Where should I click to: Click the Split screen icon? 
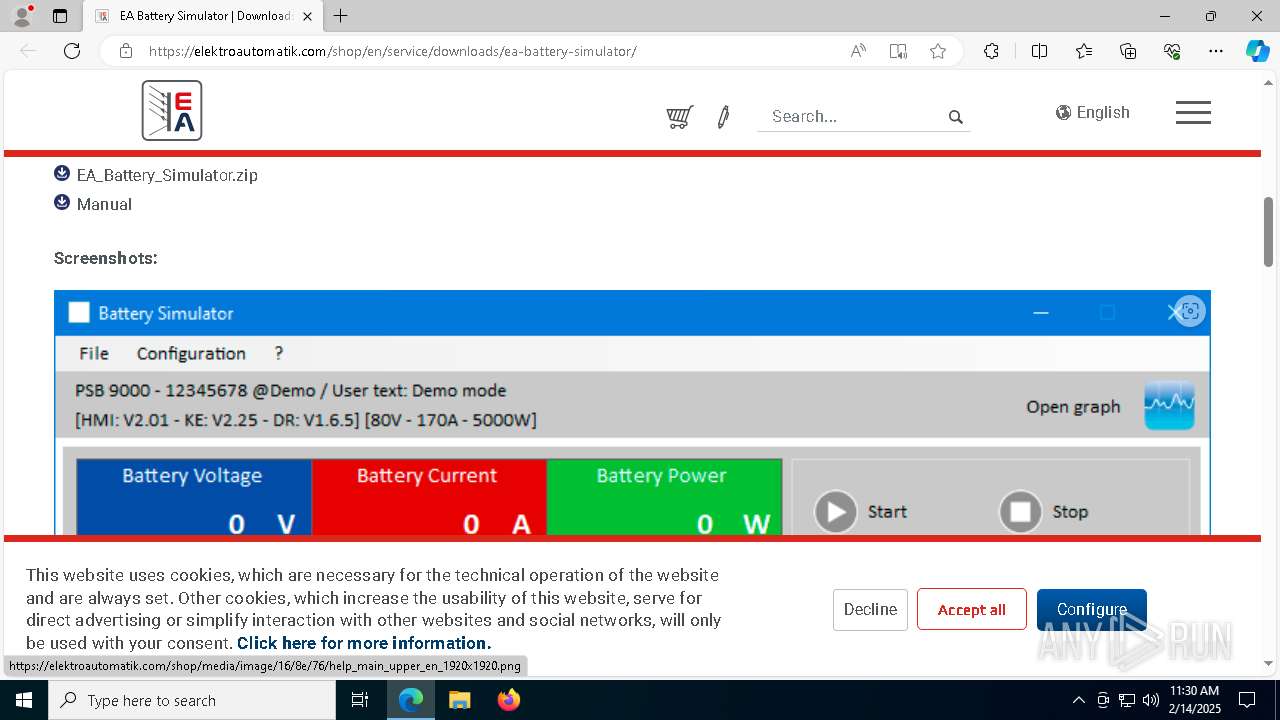[1039, 51]
